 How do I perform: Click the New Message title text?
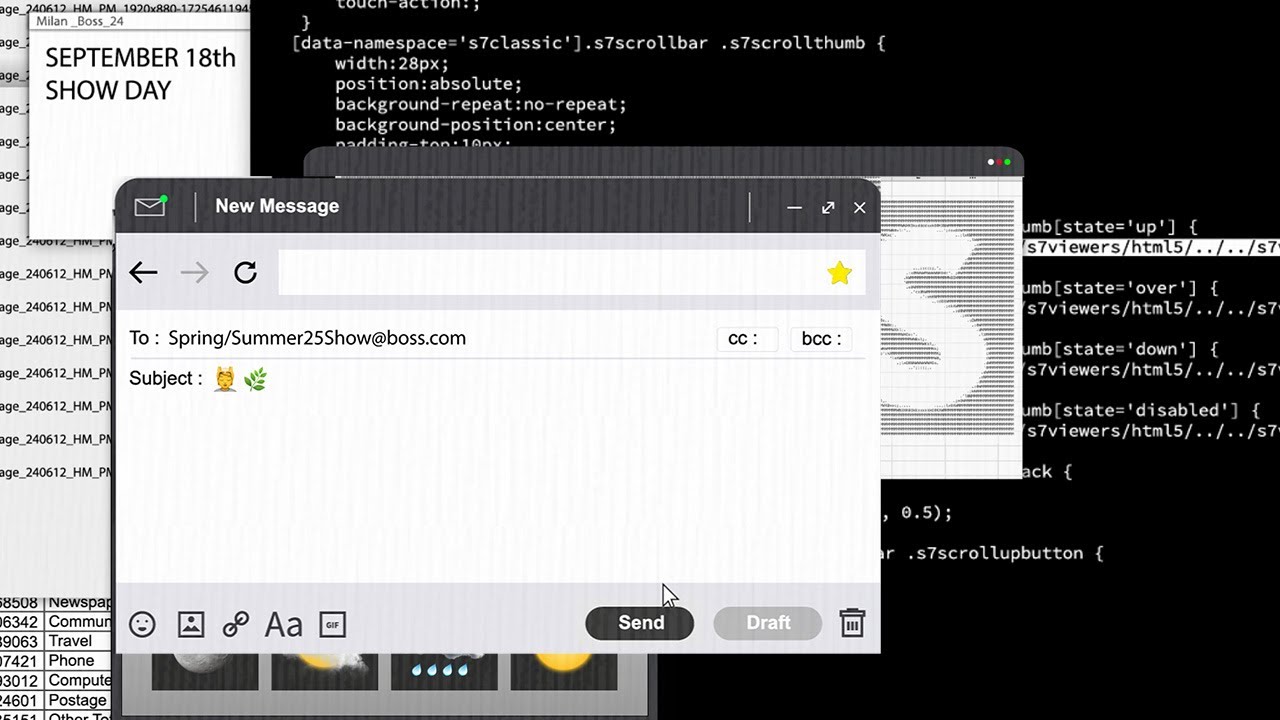(277, 206)
